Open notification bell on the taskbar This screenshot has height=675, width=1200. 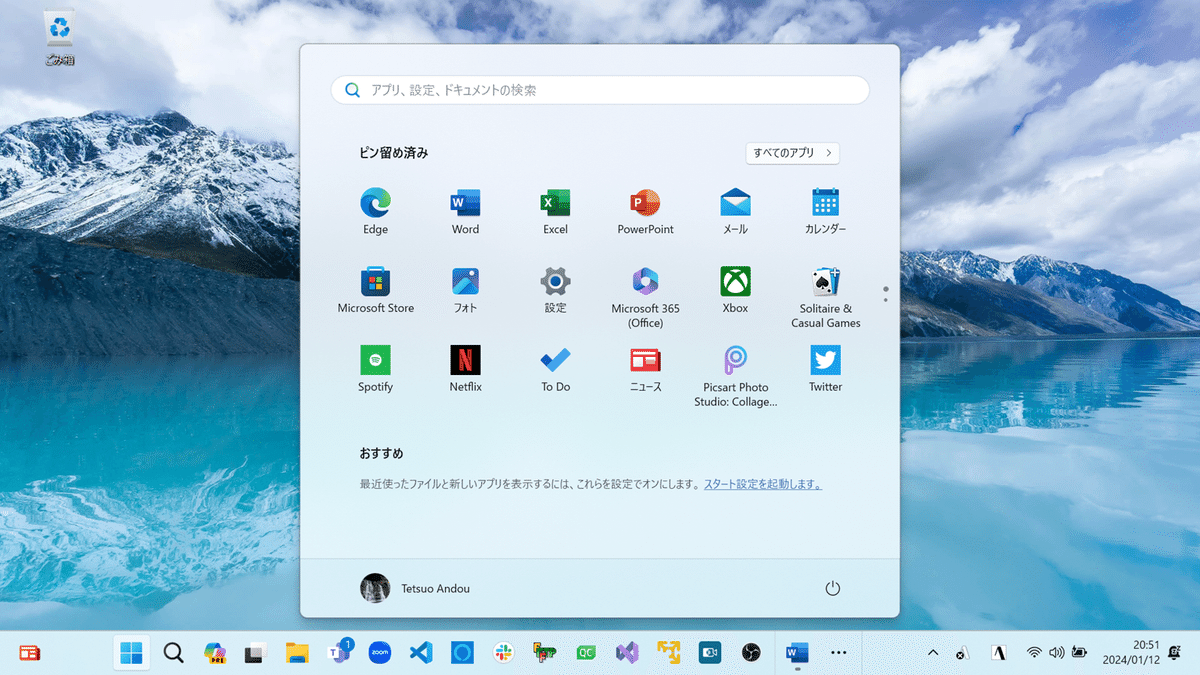click(1175, 653)
